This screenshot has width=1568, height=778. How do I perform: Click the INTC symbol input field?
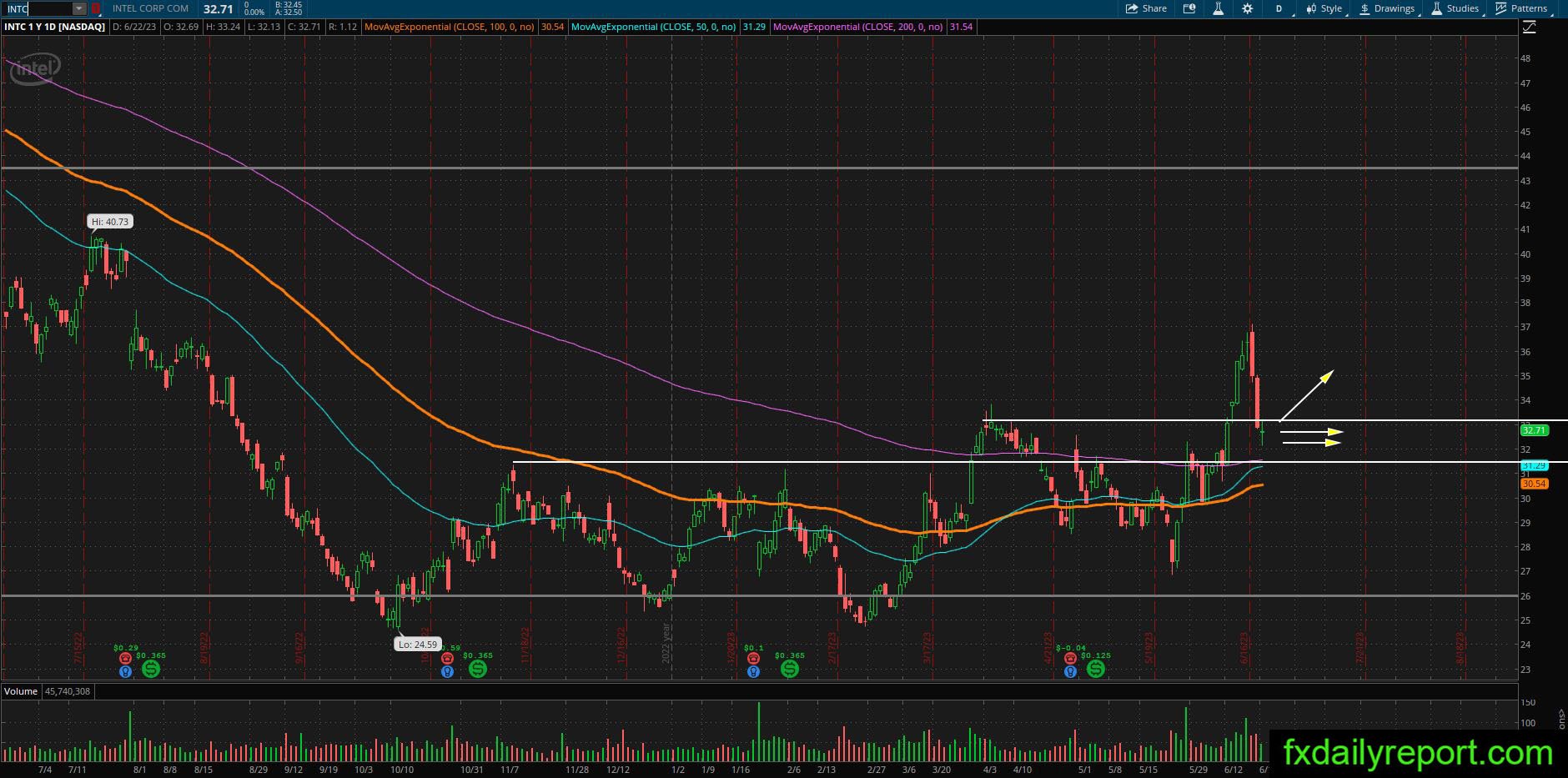coord(38,8)
